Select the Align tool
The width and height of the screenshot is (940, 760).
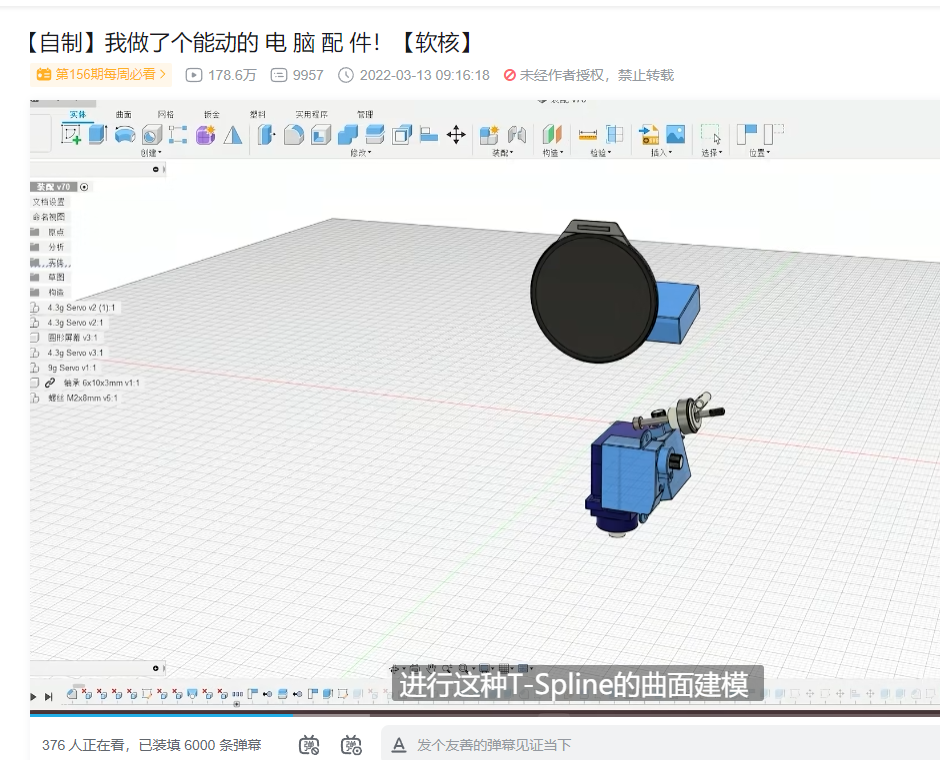429,135
